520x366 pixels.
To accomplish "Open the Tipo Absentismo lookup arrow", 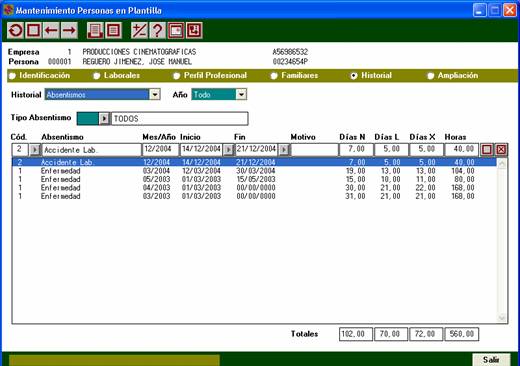I will click(104, 119).
